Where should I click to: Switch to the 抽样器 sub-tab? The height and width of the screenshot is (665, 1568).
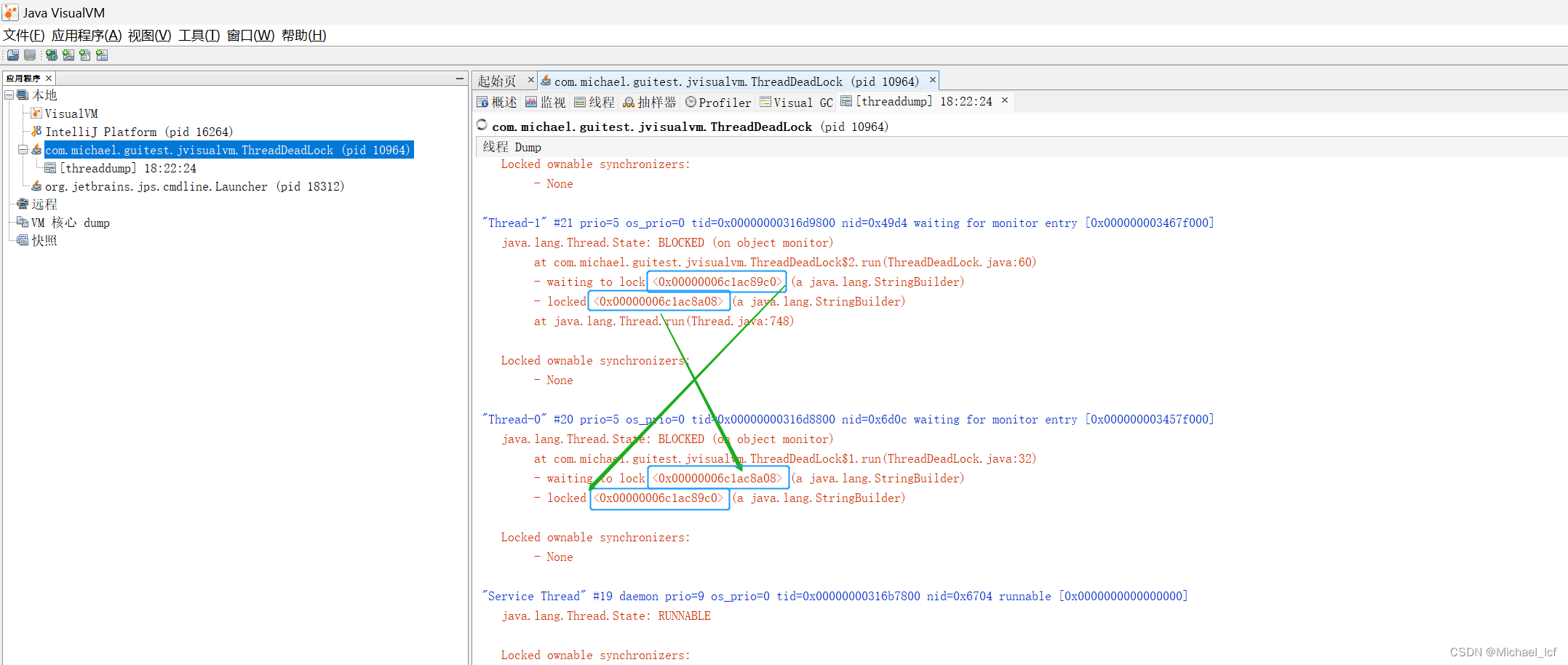tap(650, 103)
